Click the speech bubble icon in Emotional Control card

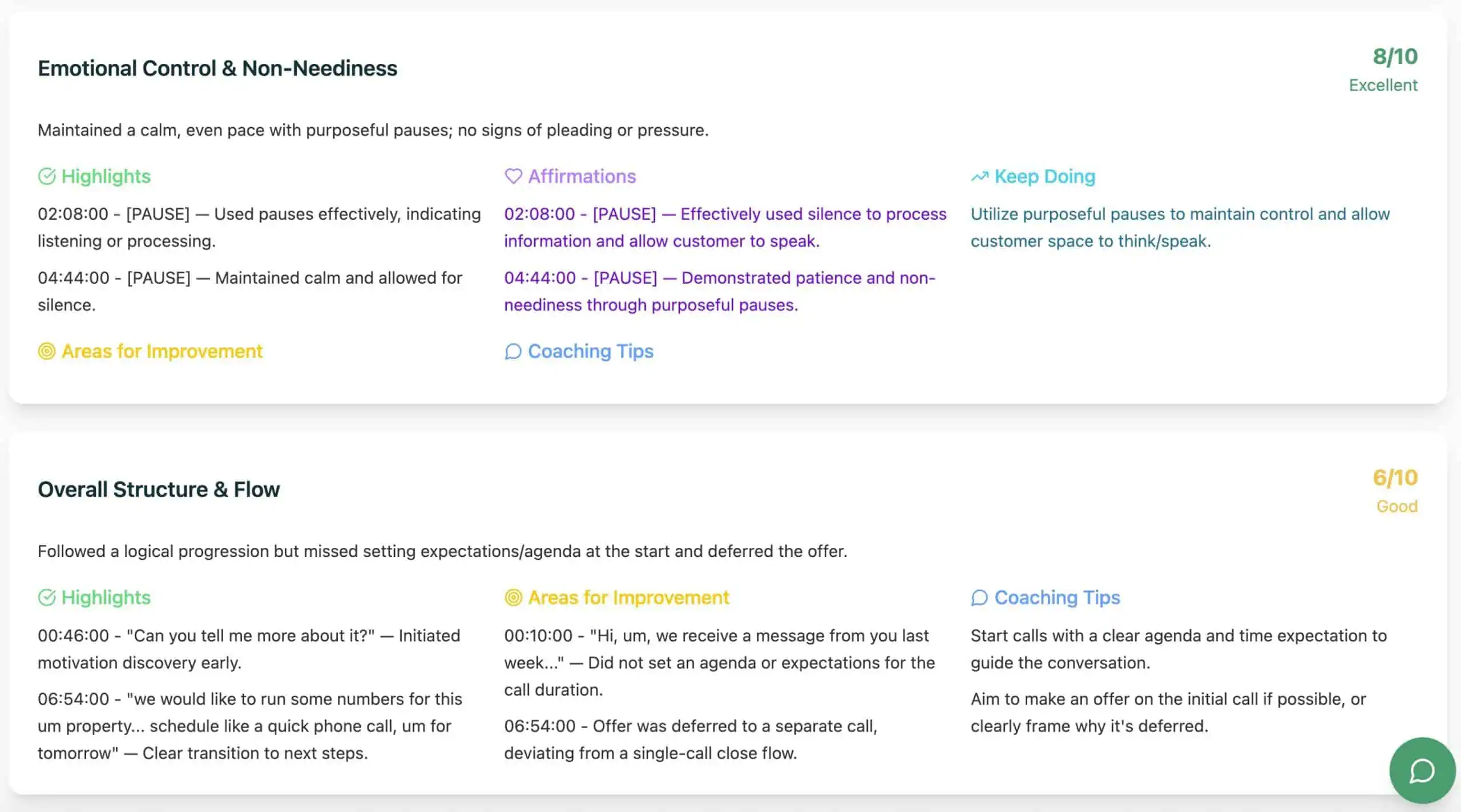click(x=513, y=352)
